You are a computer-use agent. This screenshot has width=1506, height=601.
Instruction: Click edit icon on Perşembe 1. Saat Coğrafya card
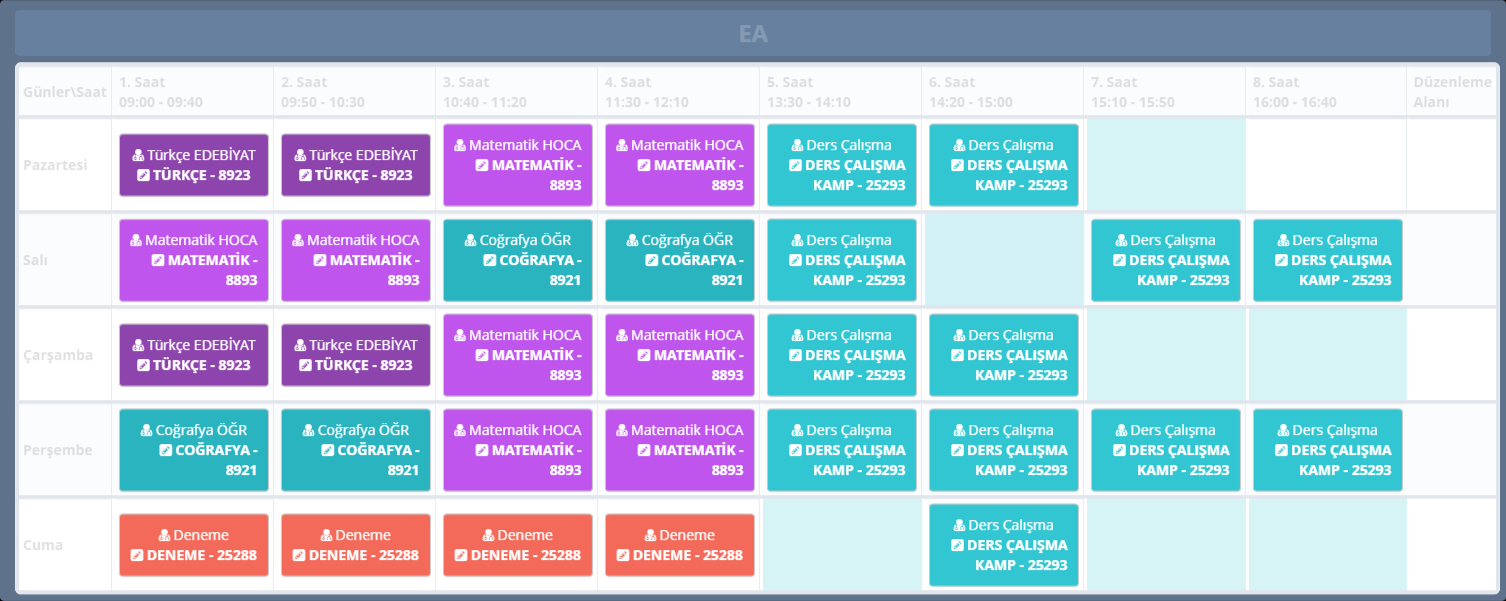[x=166, y=450]
